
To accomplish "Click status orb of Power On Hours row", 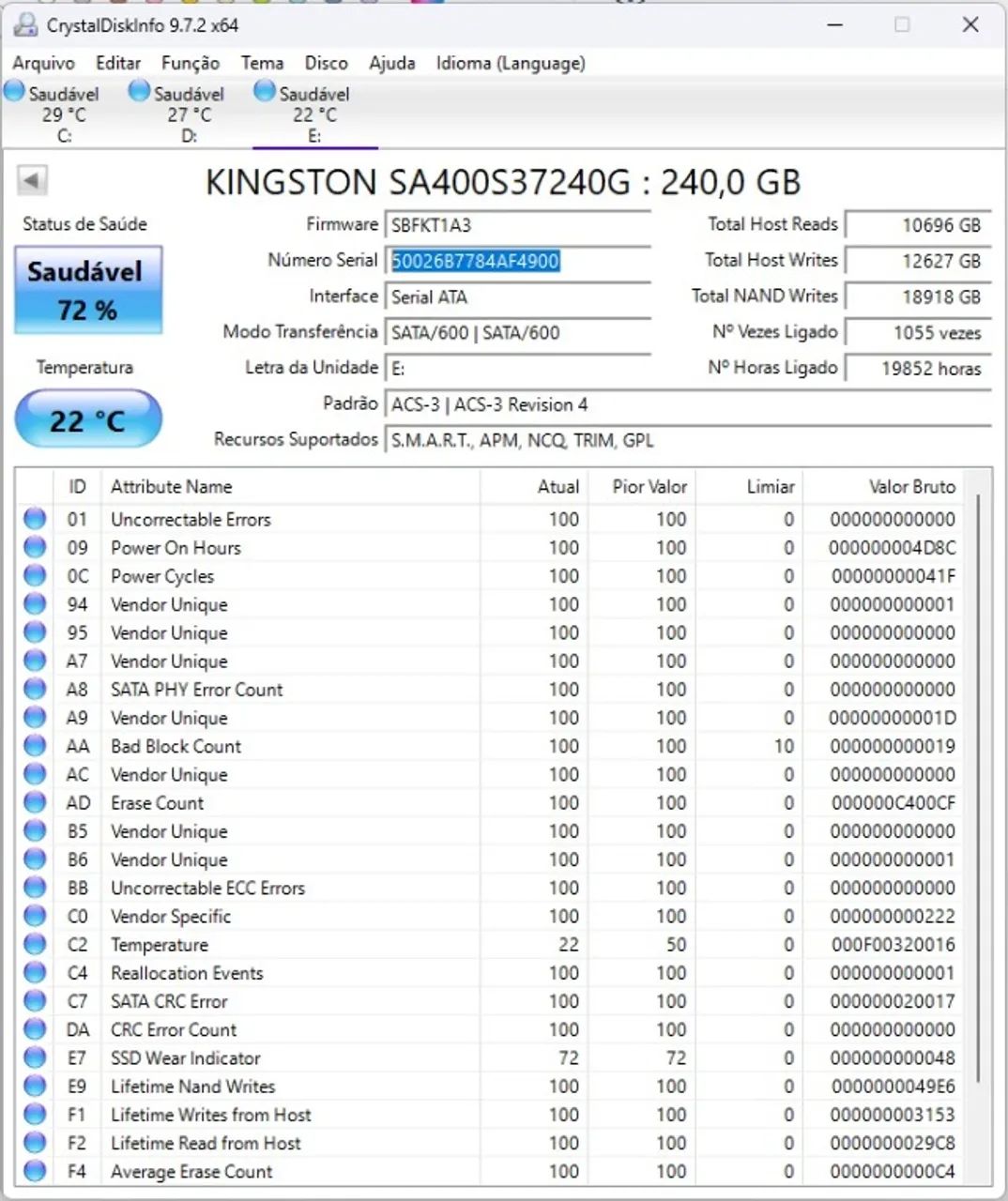I will (x=35, y=547).
